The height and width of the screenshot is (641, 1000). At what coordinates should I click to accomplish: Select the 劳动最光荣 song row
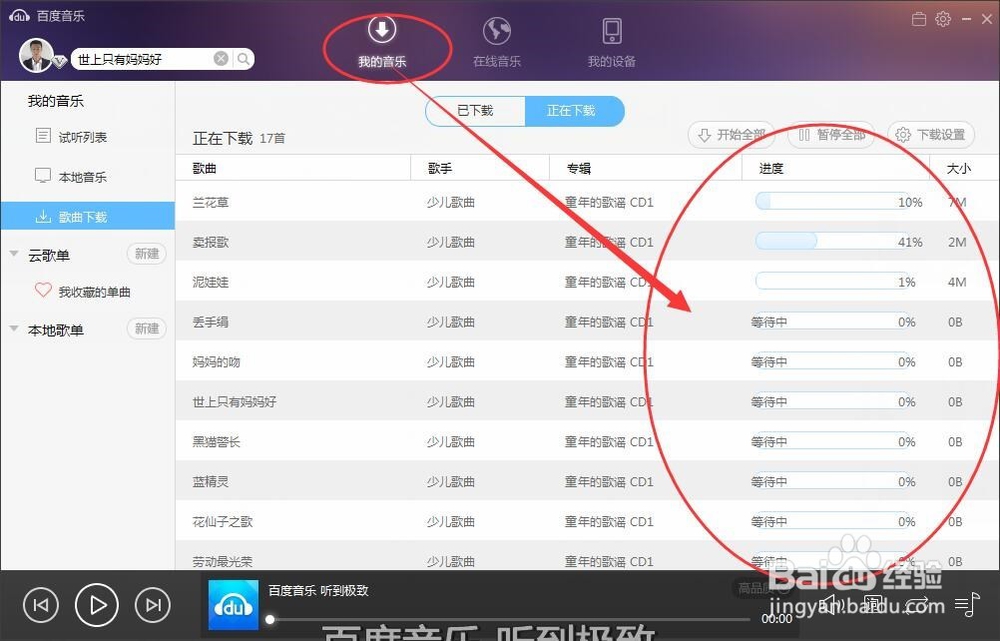pos(587,556)
